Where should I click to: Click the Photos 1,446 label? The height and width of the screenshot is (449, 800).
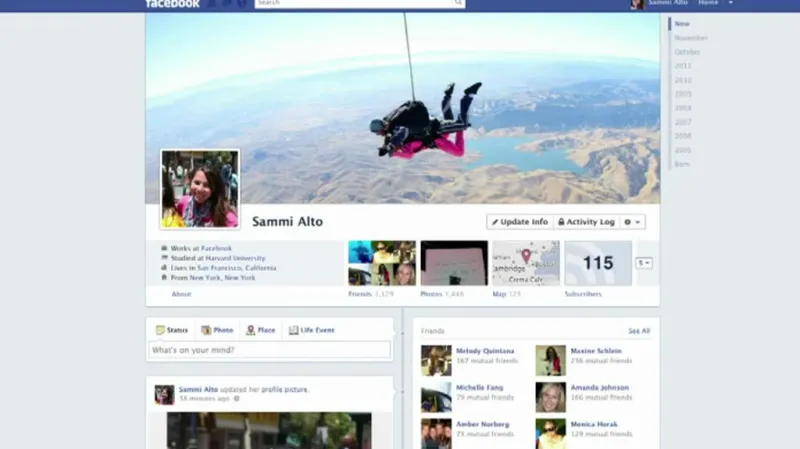(442, 294)
